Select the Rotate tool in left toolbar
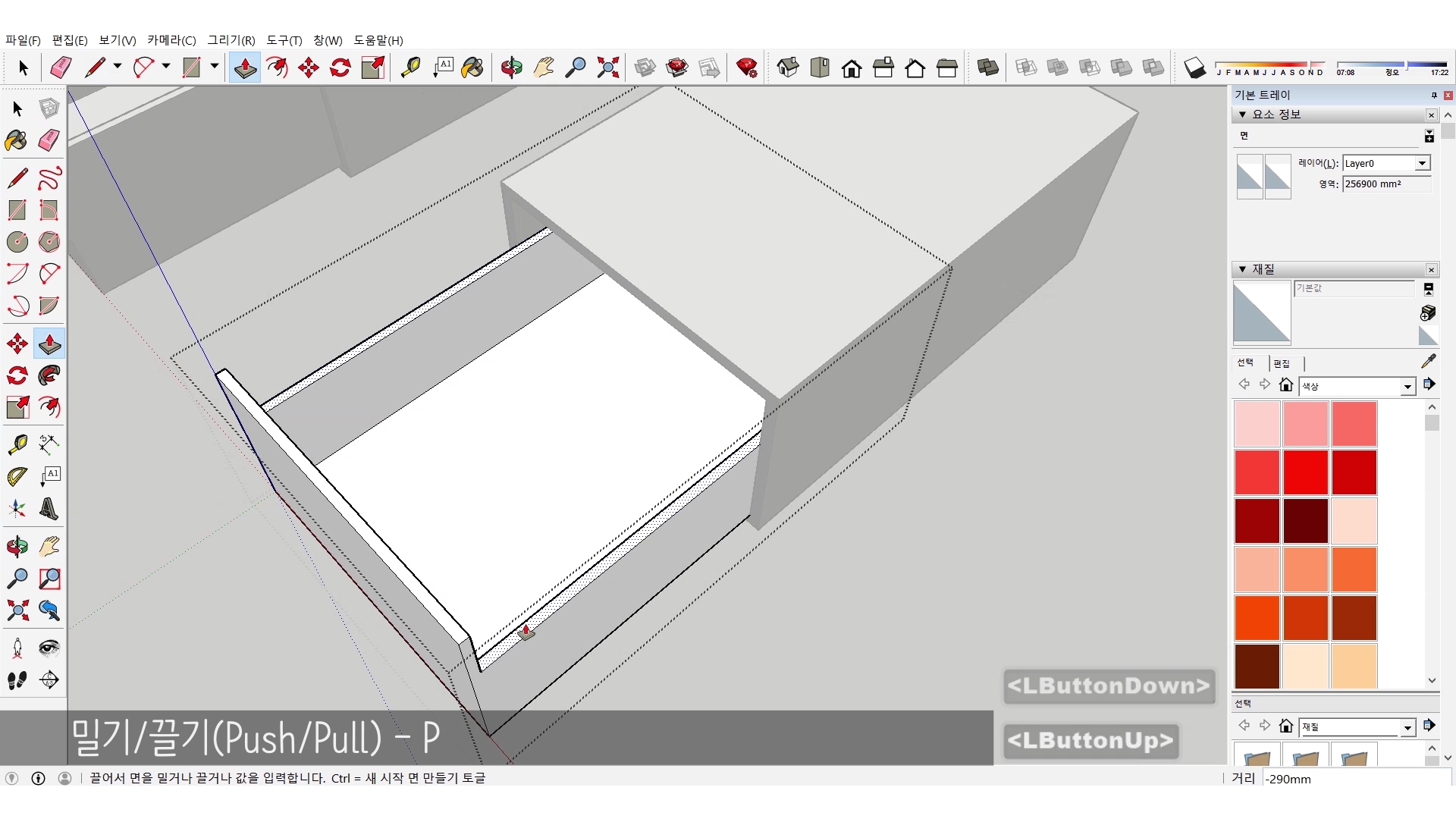This screenshot has height=819, width=1456. [17, 375]
